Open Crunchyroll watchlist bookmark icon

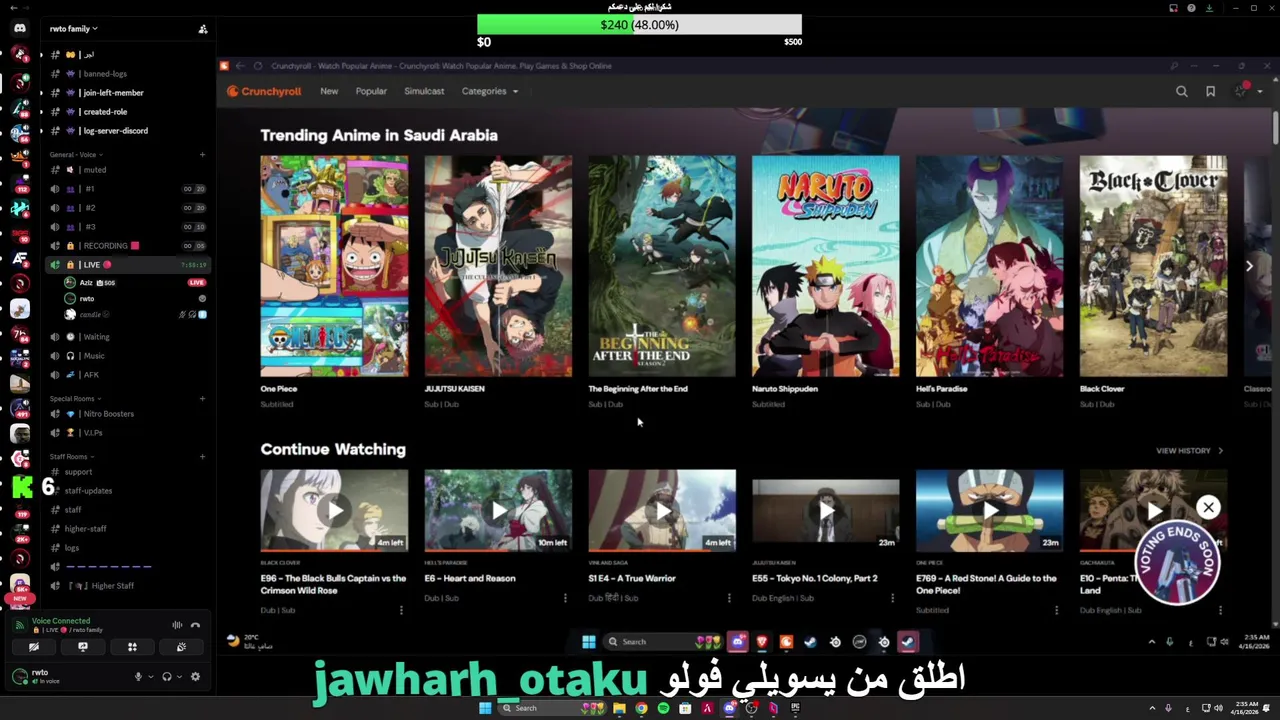pyautogui.click(x=1210, y=91)
